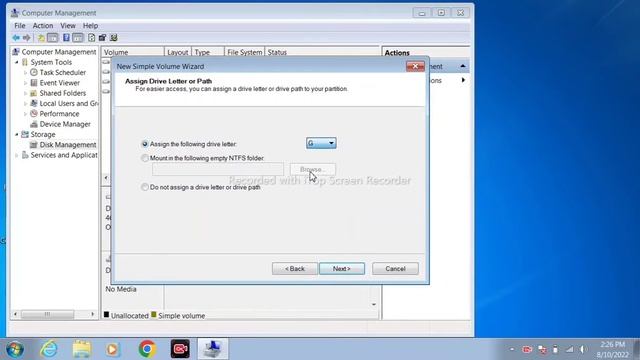Open the File menu
The image size is (640, 360).
click(20, 26)
